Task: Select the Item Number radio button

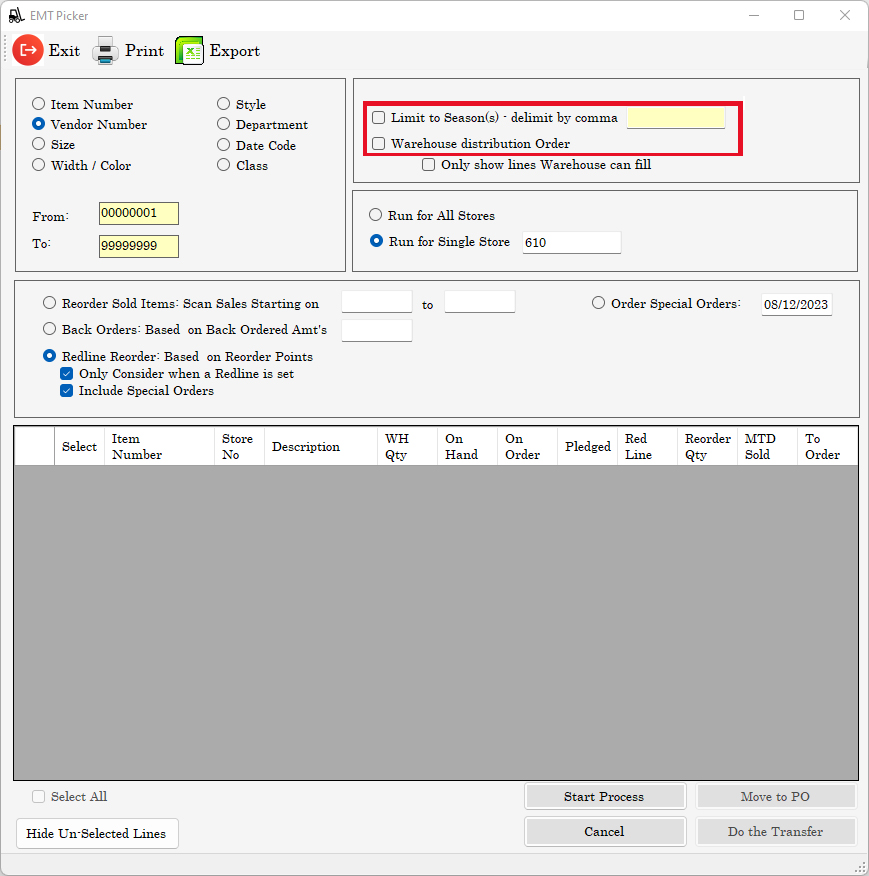Action: [39, 104]
